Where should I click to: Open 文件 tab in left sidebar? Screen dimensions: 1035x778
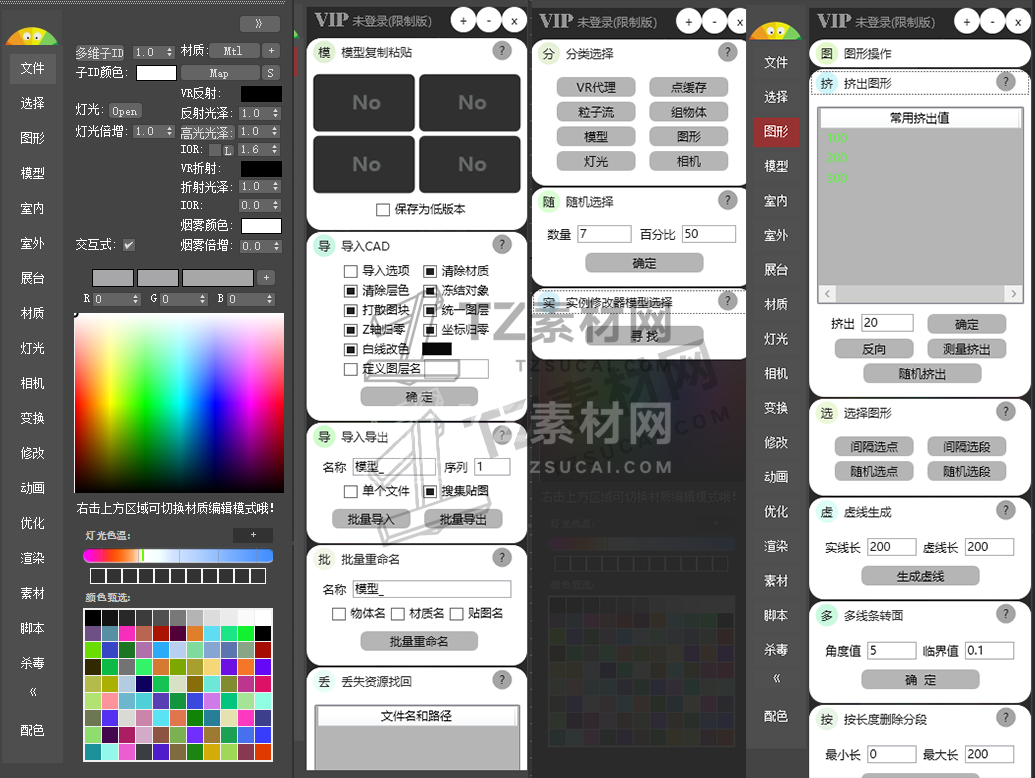(x=32, y=68)
